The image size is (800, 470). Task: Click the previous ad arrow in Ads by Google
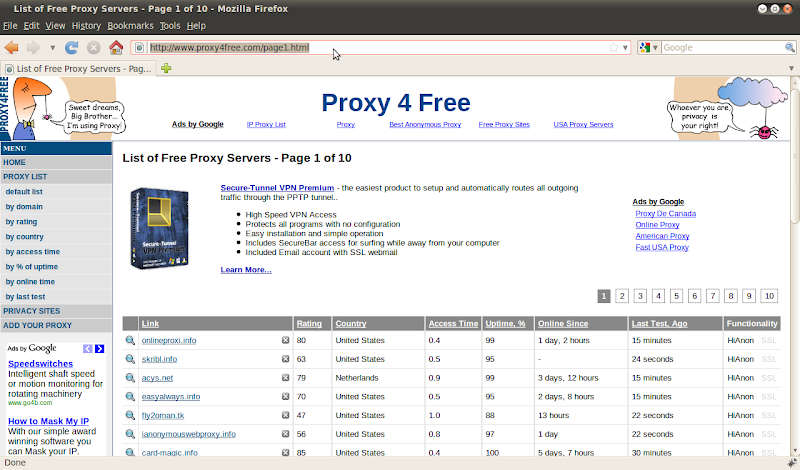pos(88,349)
